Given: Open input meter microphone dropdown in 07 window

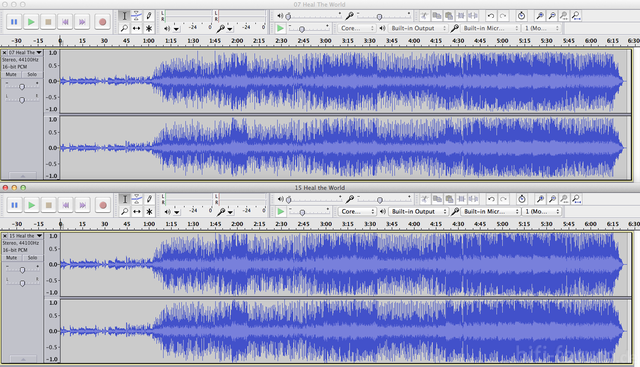Looking at the screenshot, I should click(230, 29).
